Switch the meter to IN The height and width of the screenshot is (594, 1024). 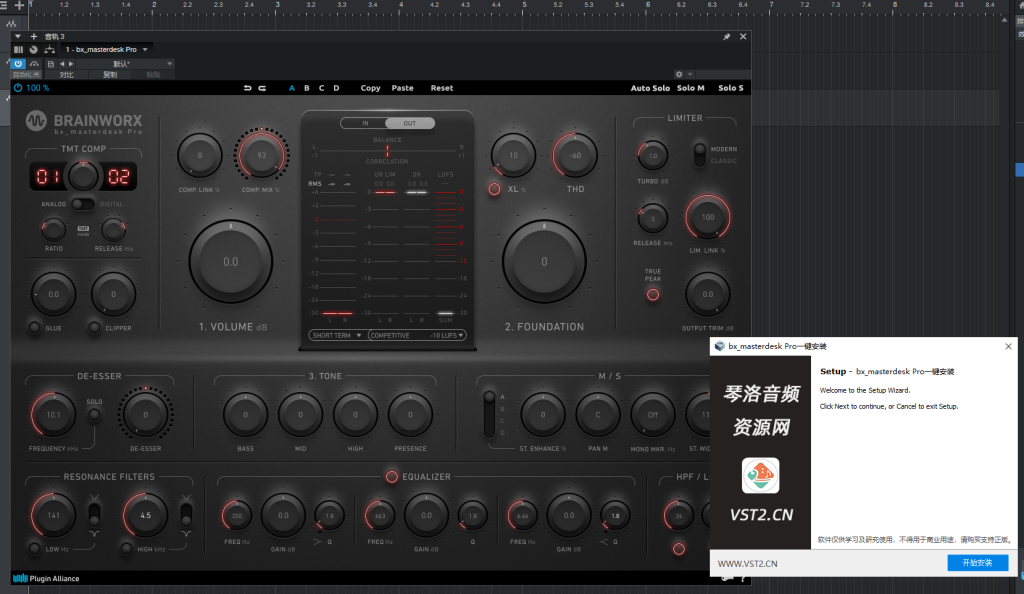[x=365, y=124]
